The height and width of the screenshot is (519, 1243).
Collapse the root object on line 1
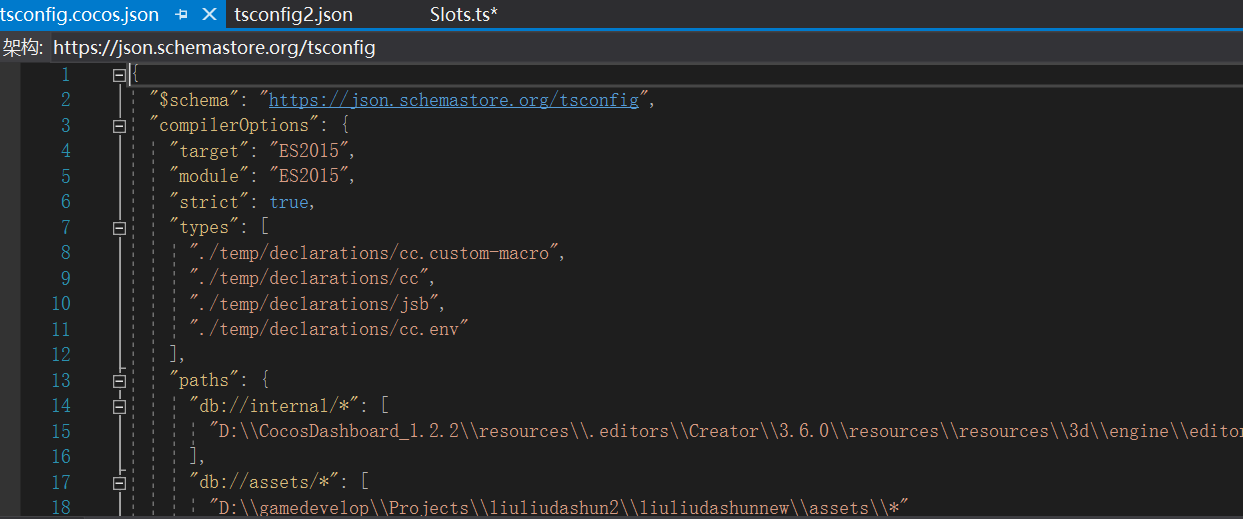[120, 75]
